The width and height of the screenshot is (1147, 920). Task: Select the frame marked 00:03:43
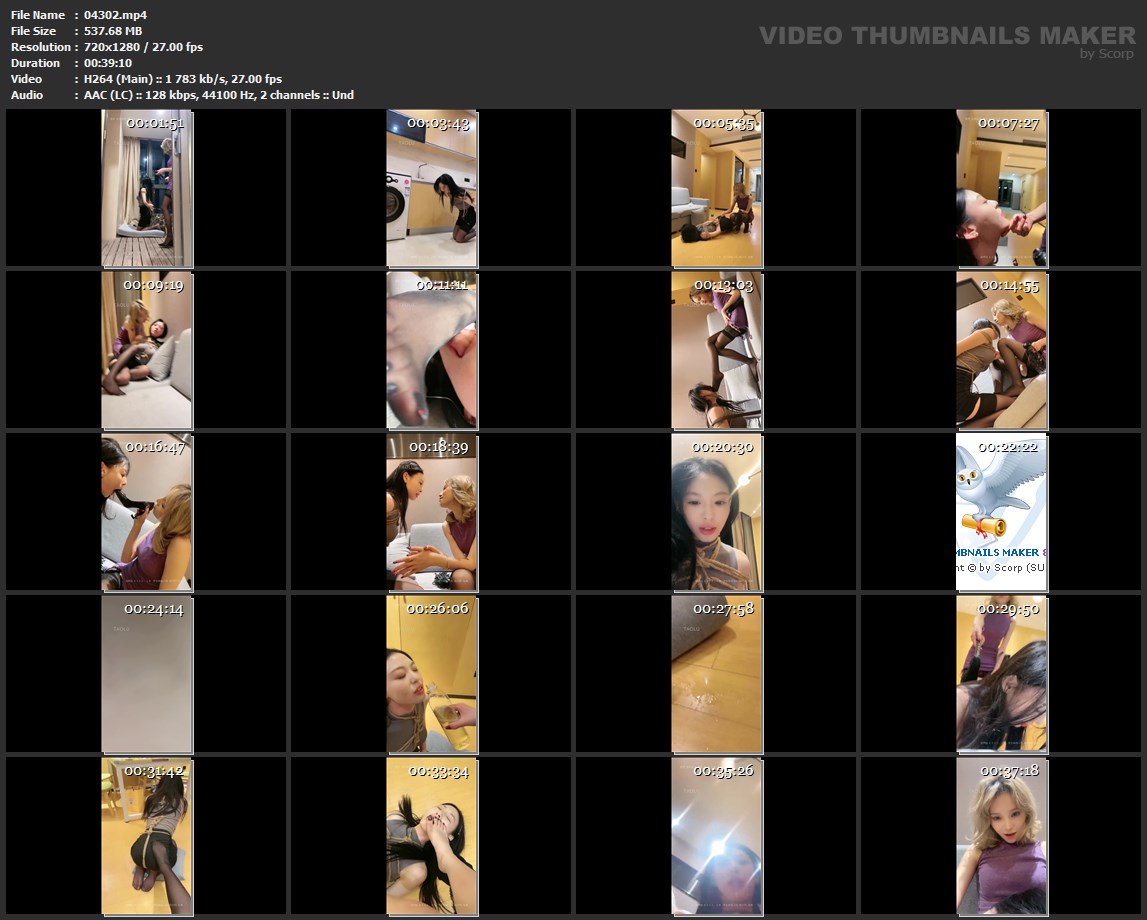tap(432, 188)
